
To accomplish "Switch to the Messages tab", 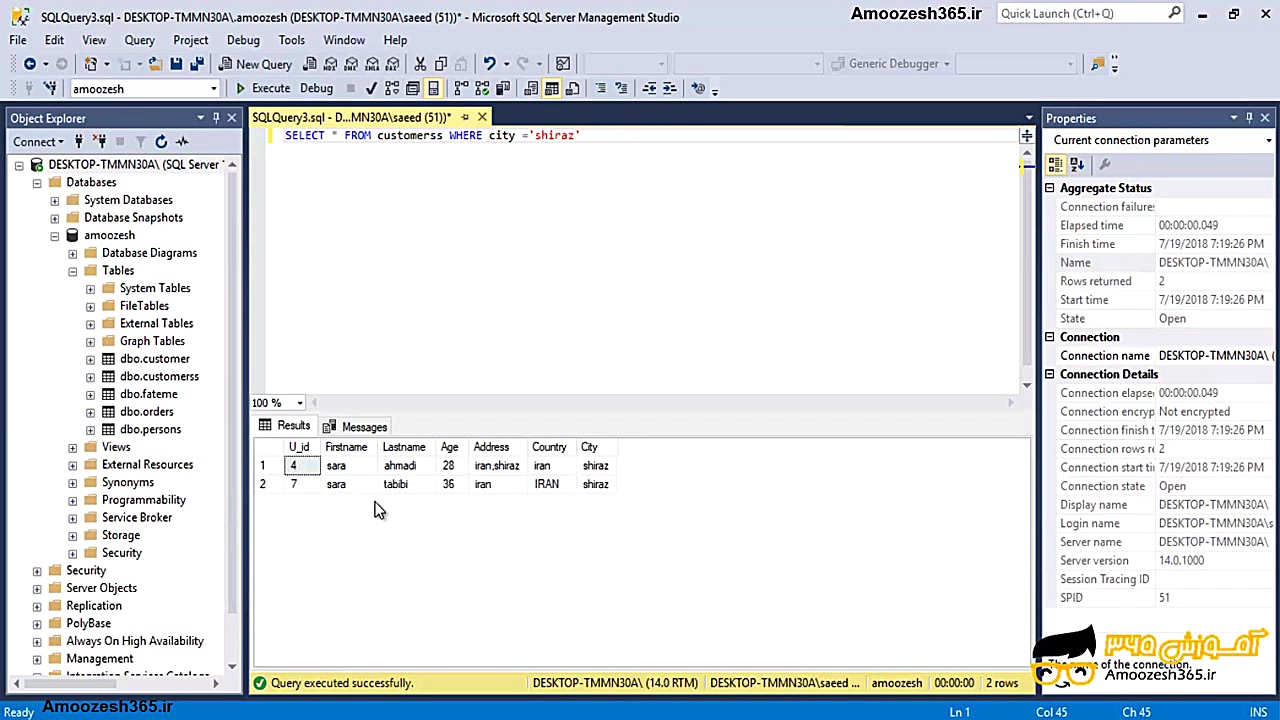I will point(354,427).
